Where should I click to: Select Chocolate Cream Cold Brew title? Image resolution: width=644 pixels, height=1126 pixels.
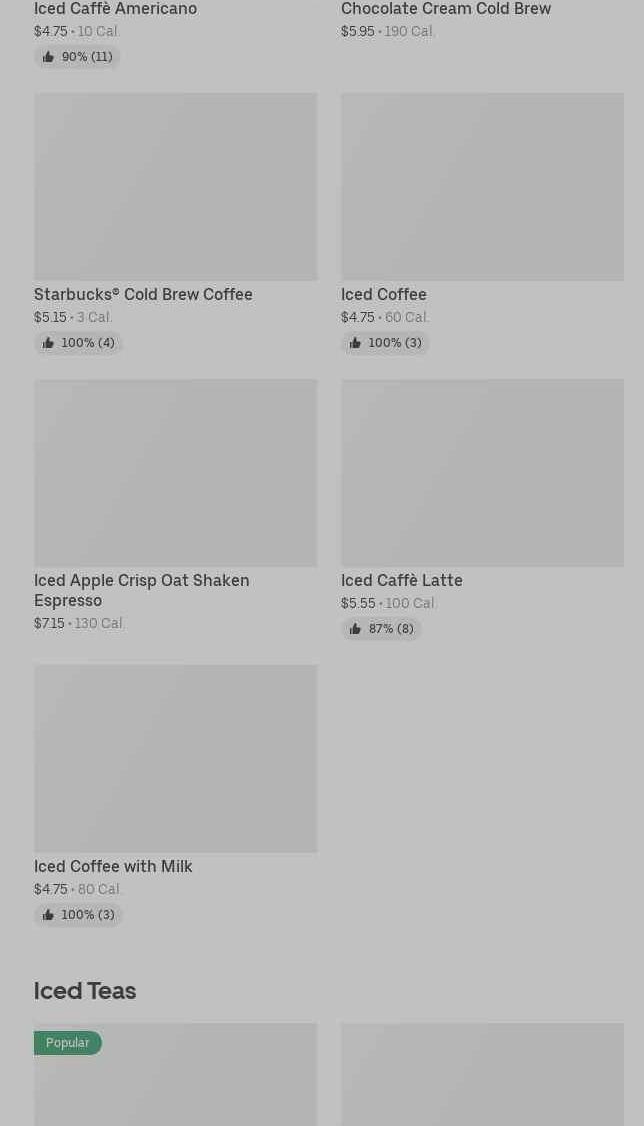(x=446, y=9)
